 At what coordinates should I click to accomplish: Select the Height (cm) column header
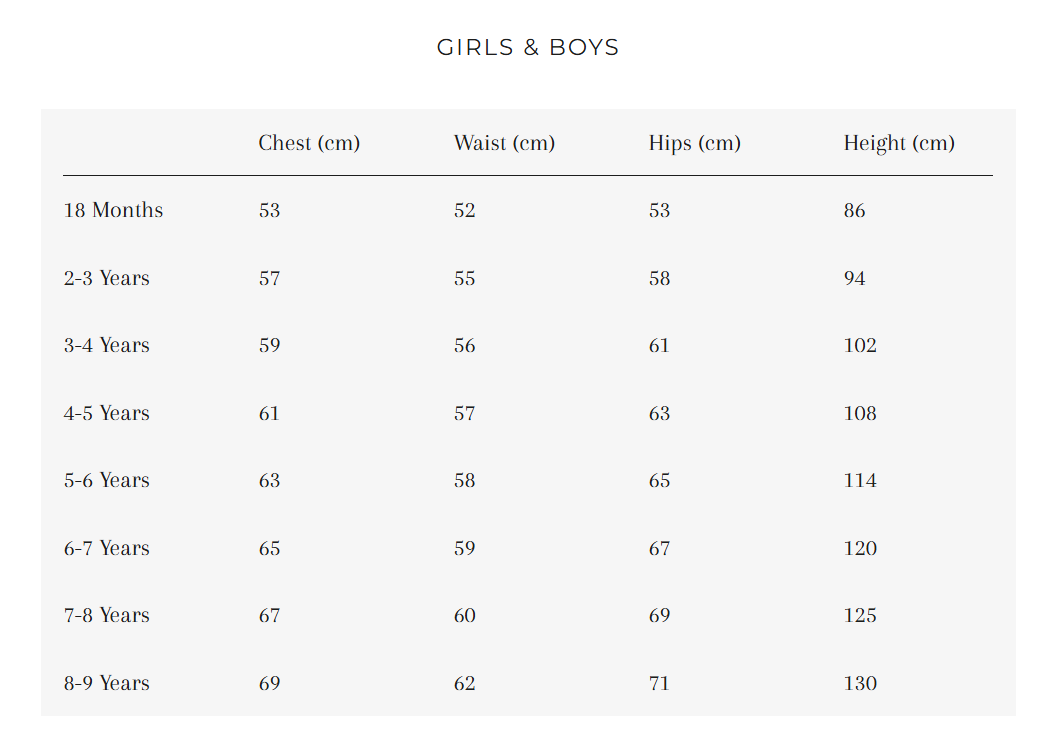click(x=899, y=143)
